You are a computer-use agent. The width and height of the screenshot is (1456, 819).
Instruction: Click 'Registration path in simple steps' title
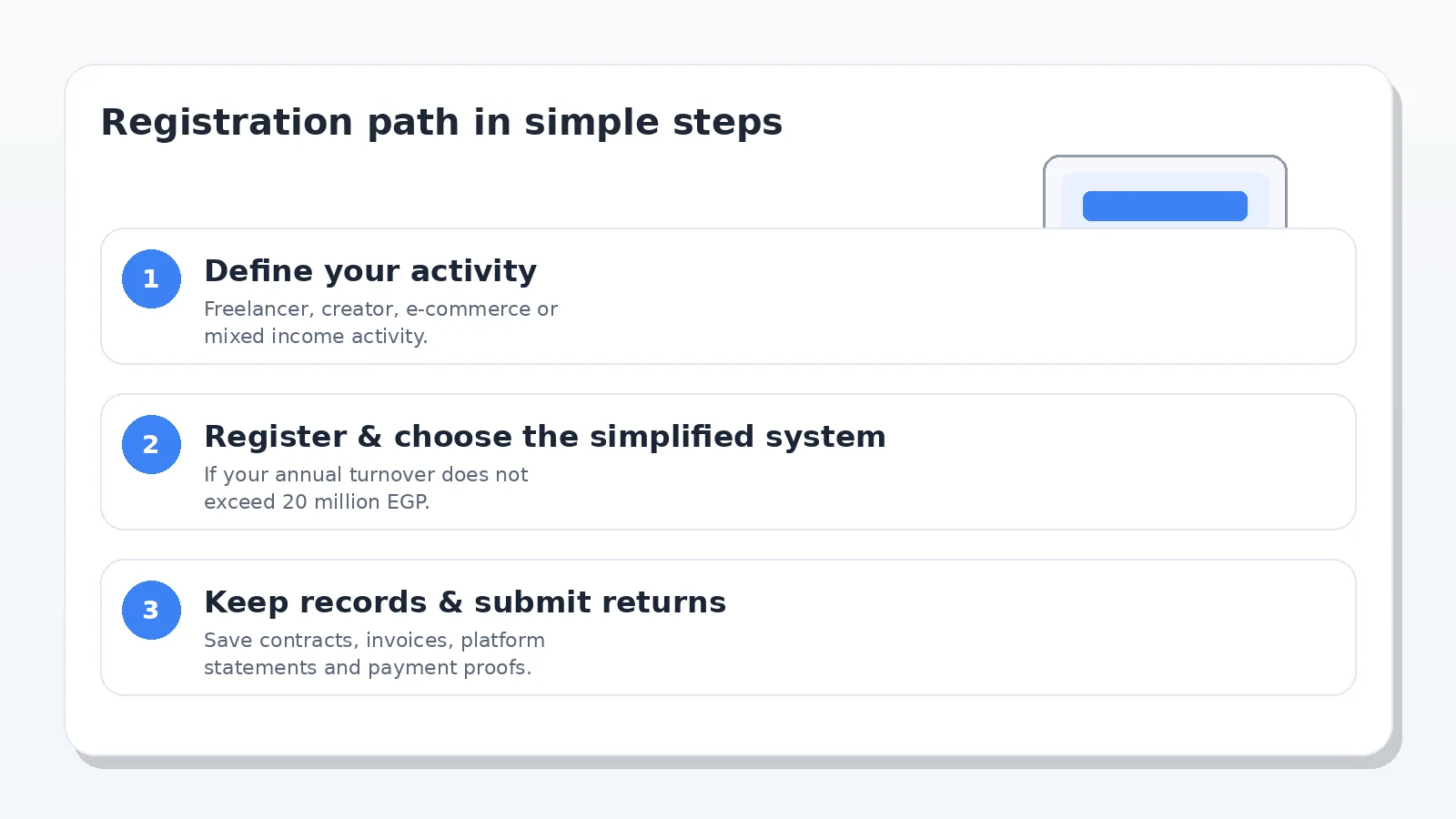tap(441, 122)
